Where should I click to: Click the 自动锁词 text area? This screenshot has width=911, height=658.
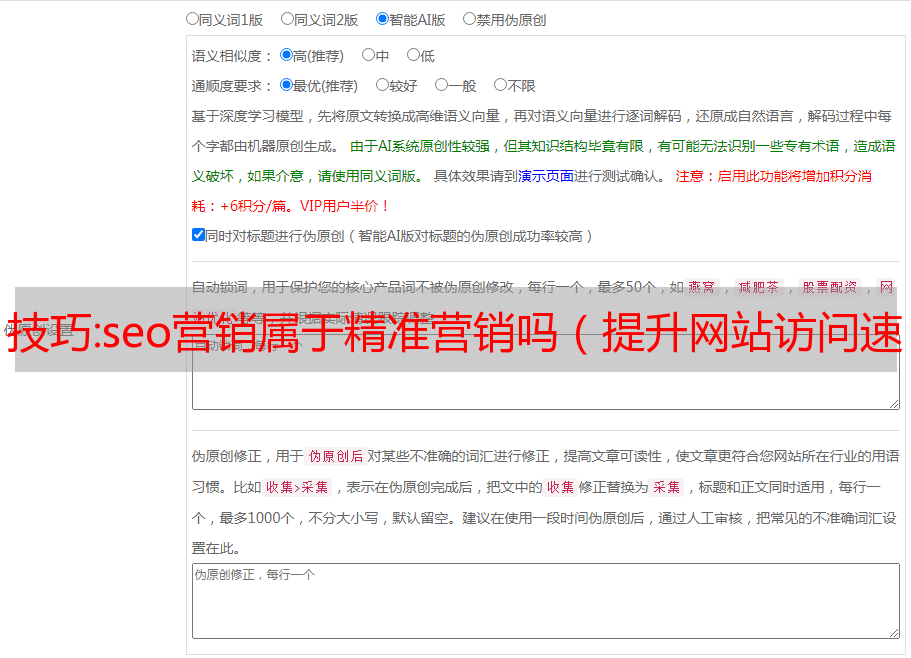tap(546, 372)
